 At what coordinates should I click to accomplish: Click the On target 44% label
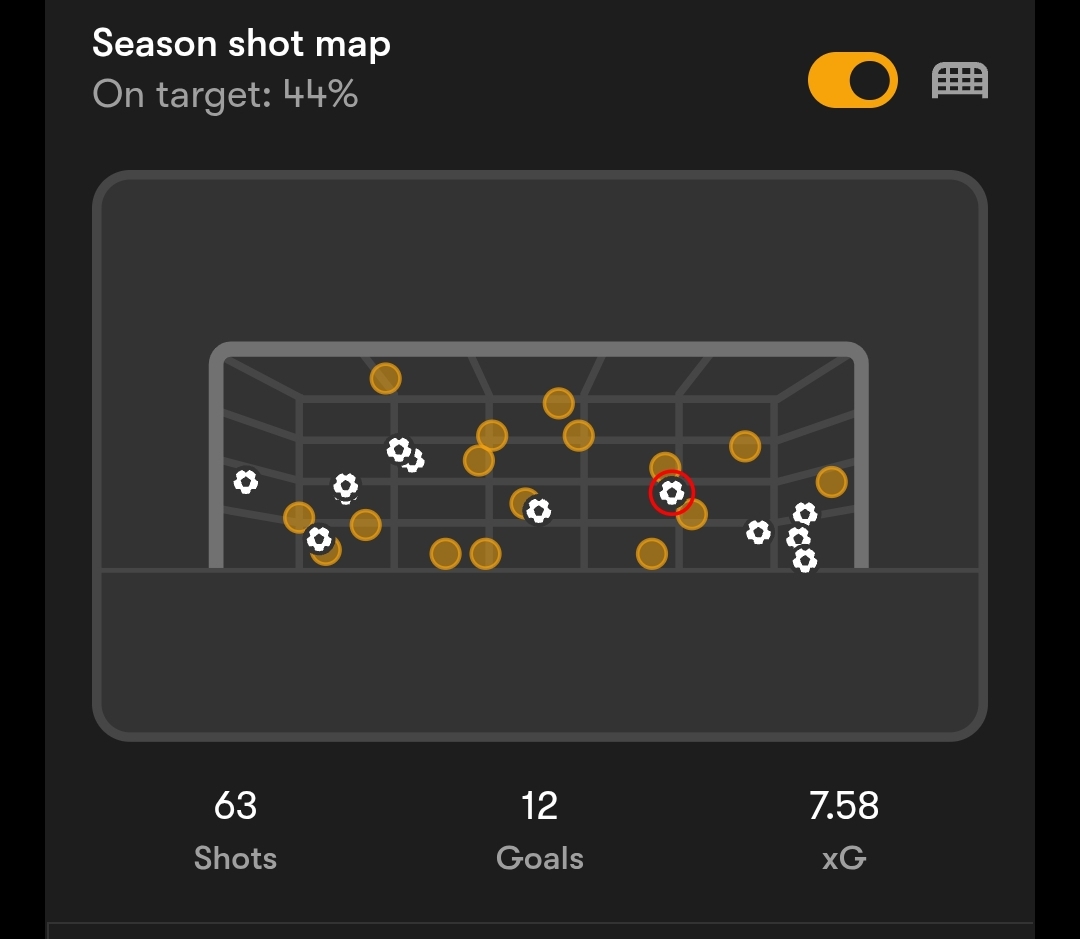pyautogui.click(x=225, y=94)
